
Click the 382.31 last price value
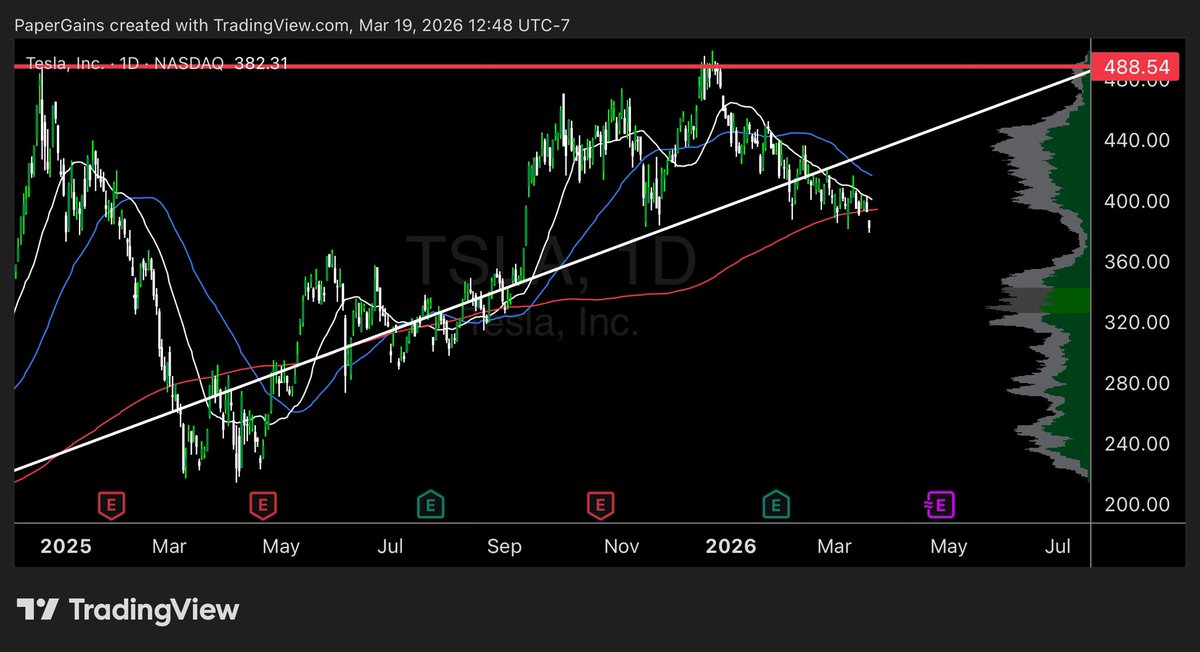tap(261, 63)
